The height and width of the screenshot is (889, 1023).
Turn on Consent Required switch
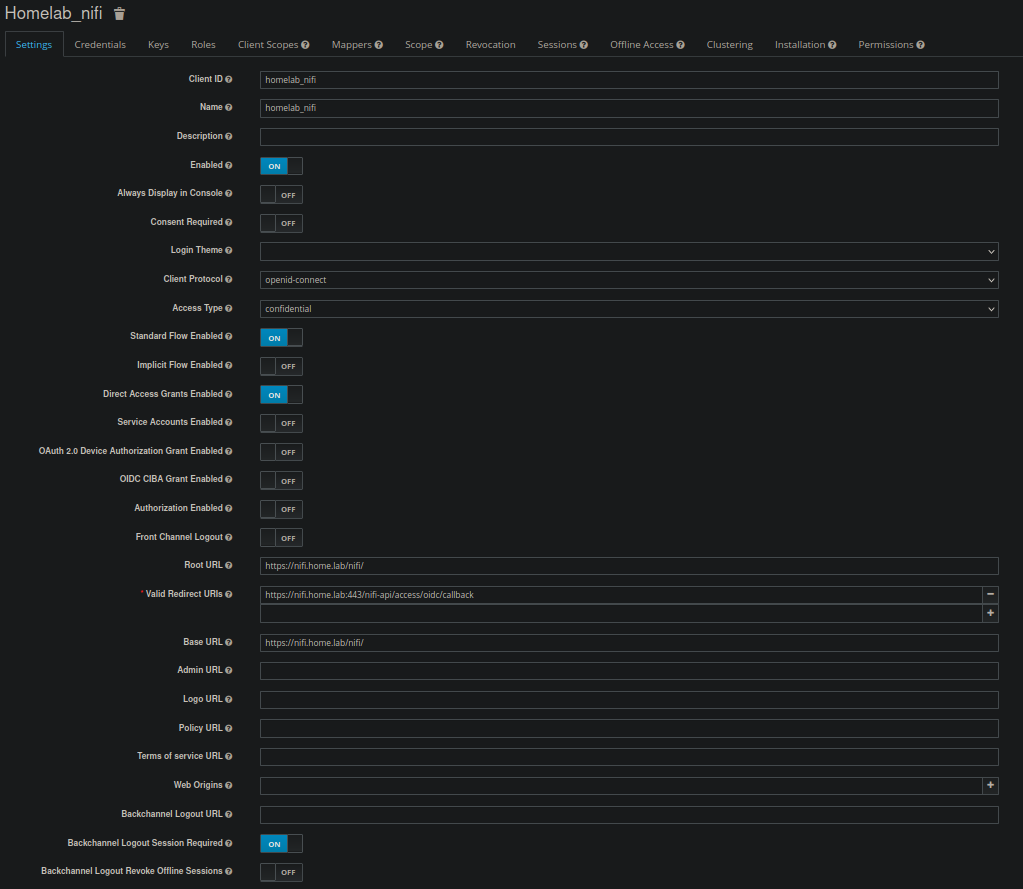[281, 223]
